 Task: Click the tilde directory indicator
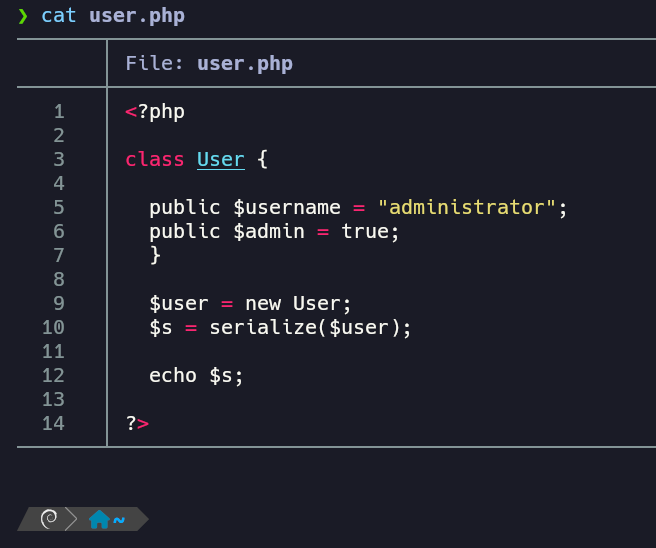tap(119, 520)
